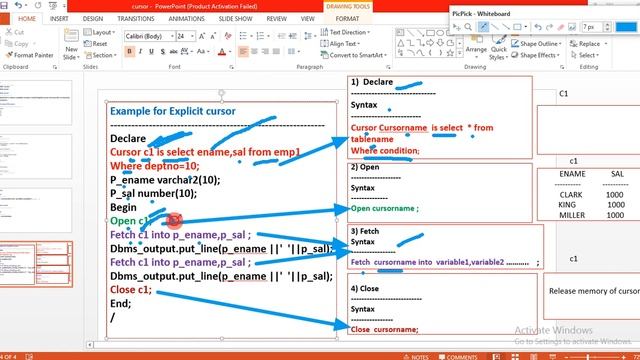The width and height of the screenshot is (640, 360).
Task: Open the Change Case menu
Action: (202, 51)
